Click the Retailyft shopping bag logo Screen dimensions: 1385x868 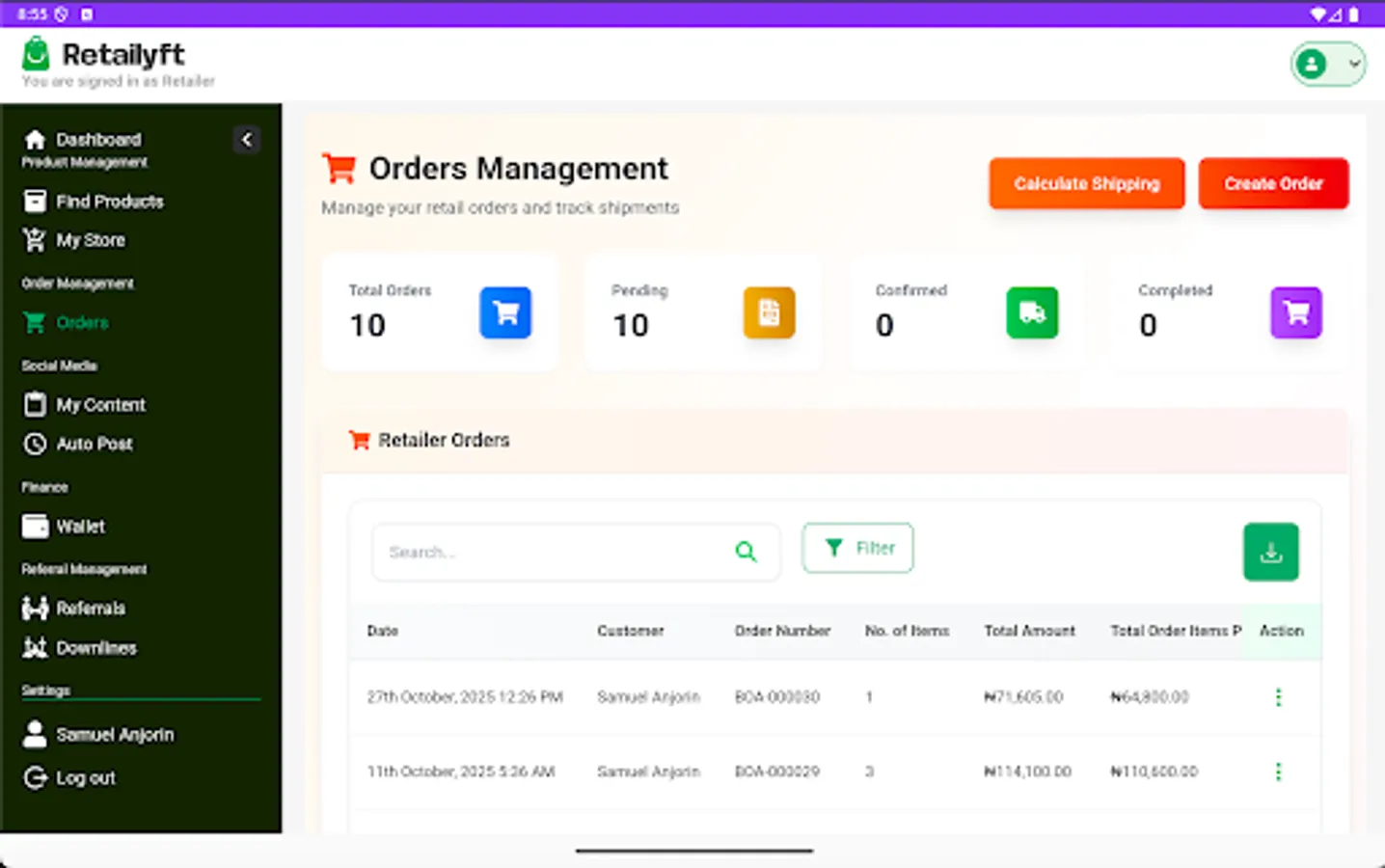click(x=36, y=52)
